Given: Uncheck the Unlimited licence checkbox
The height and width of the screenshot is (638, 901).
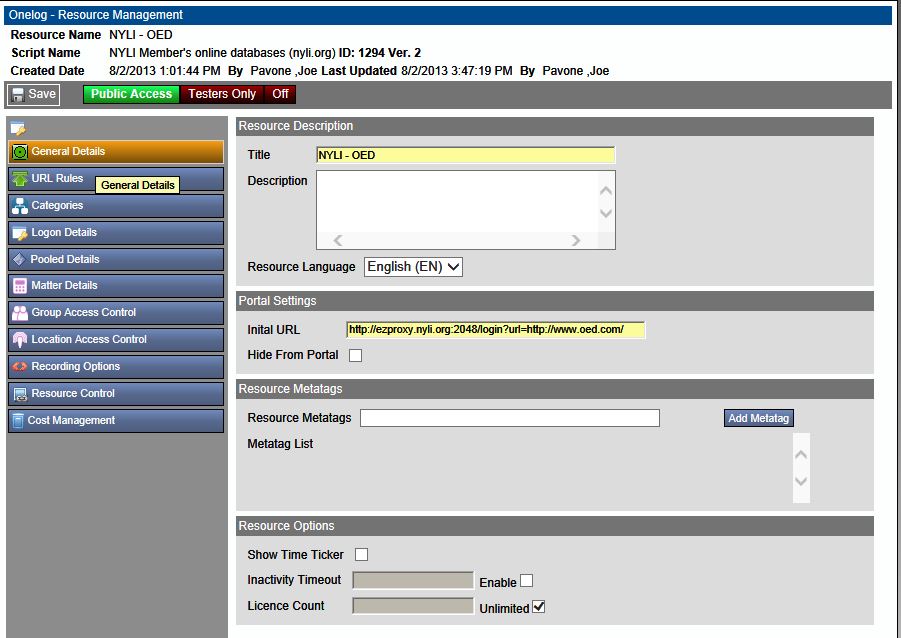Looking at the screenshot, I should tap(538, 607).
